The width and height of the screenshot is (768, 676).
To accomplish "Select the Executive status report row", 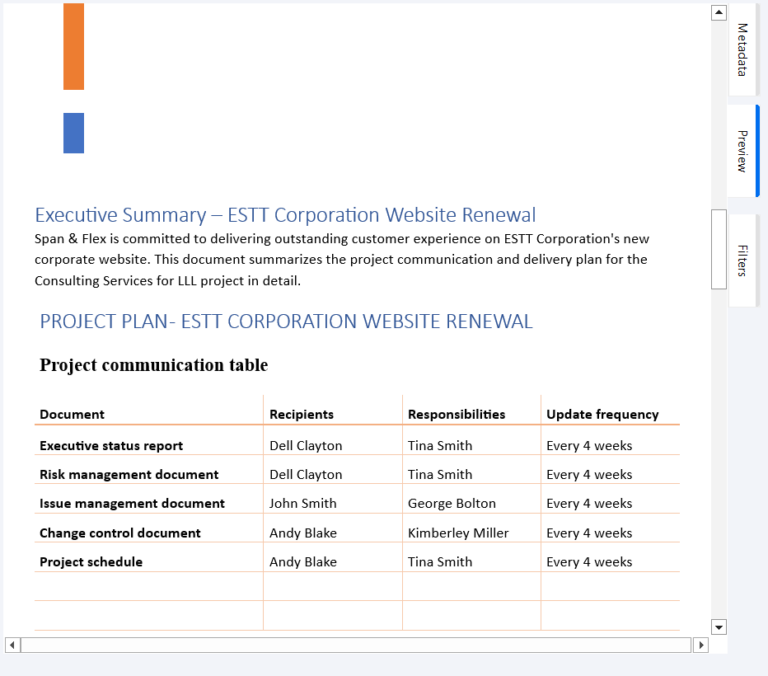I will tap(111, 446).
